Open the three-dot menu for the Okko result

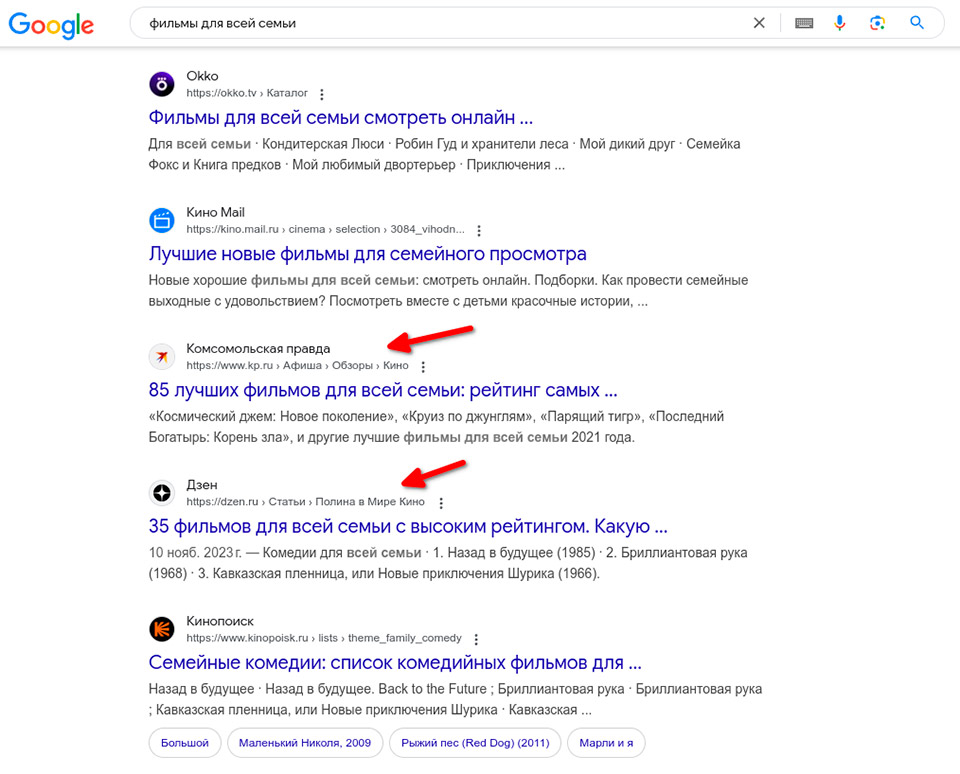[322, 94]
